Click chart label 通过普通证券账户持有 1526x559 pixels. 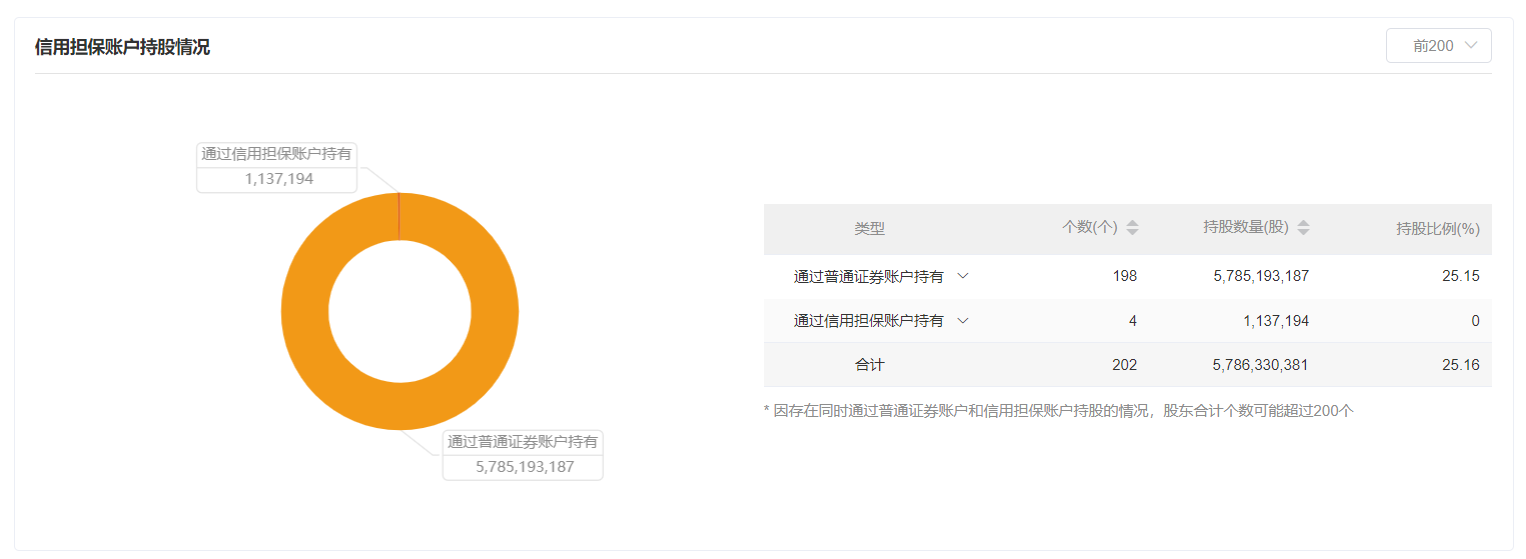tap(523, 442)
